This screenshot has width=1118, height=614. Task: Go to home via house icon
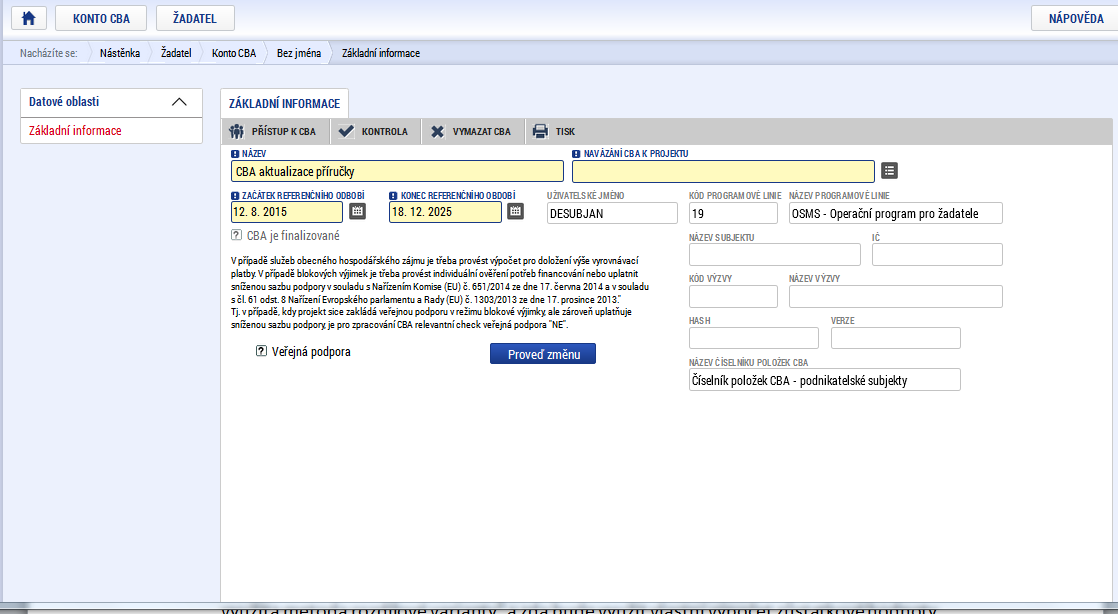pyautogui.click(x=29, y=19)
